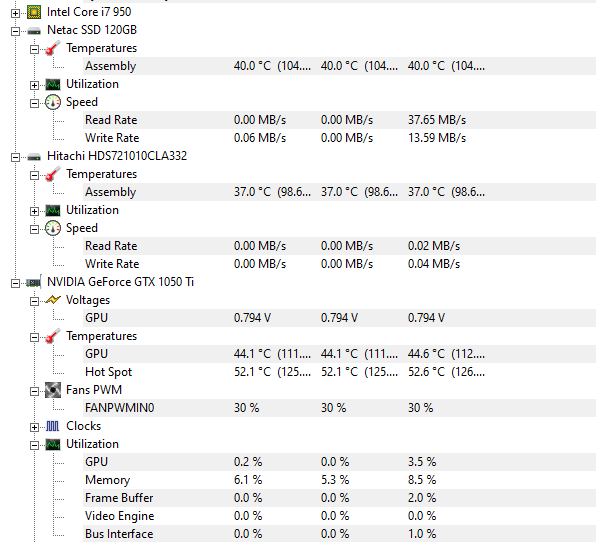
Task: Click the Clocks waveform icon
Action: point(53,426)
